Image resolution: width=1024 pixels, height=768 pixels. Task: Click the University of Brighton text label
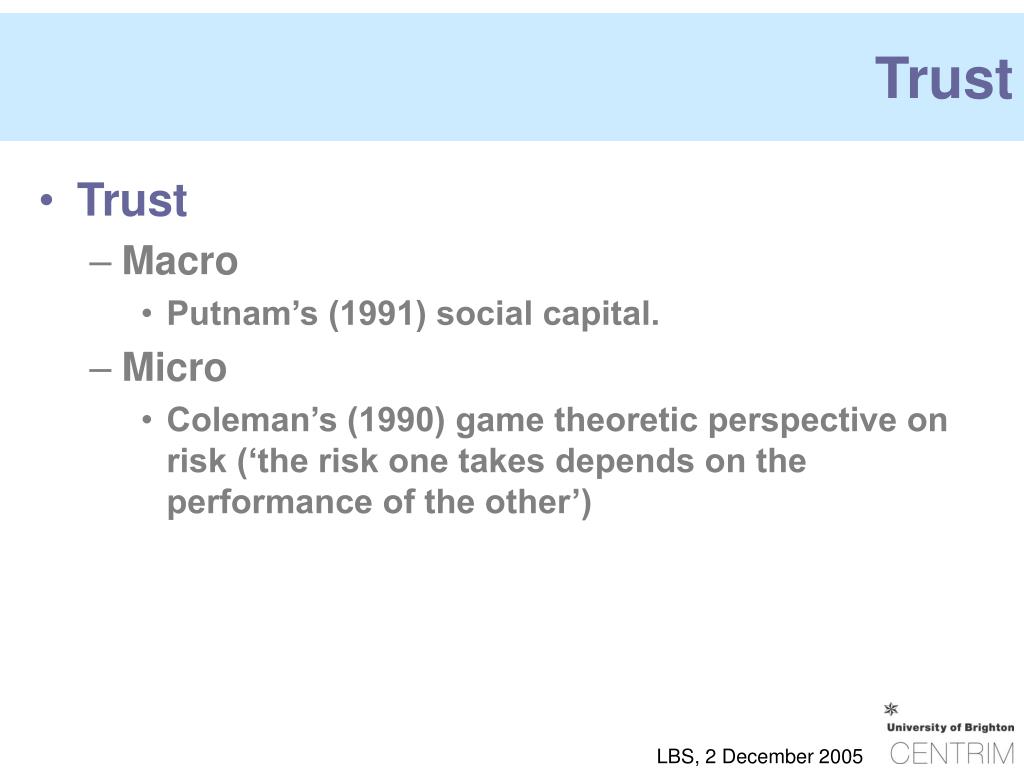pos(950,728)
